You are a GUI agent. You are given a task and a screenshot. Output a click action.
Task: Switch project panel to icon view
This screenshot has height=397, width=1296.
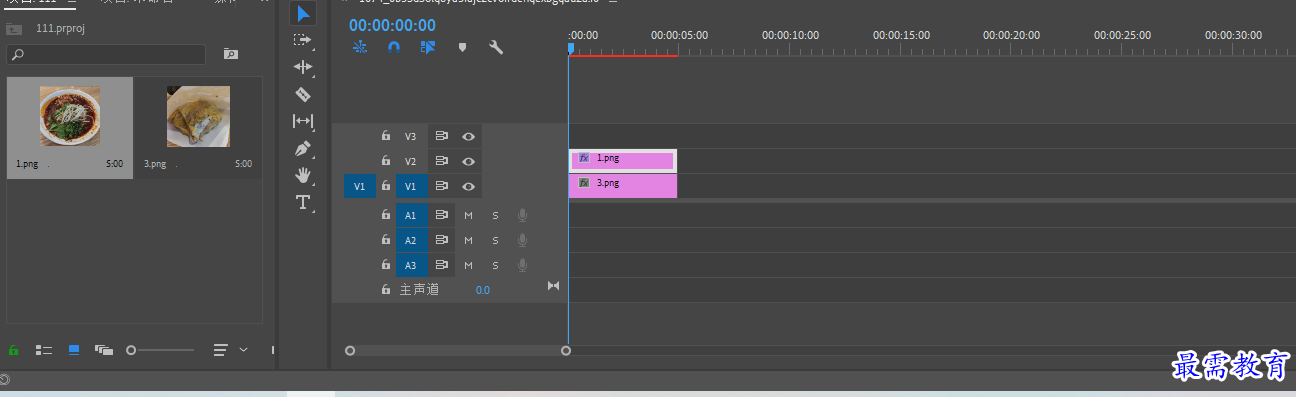pyautogui.click(x=74, y=350)
